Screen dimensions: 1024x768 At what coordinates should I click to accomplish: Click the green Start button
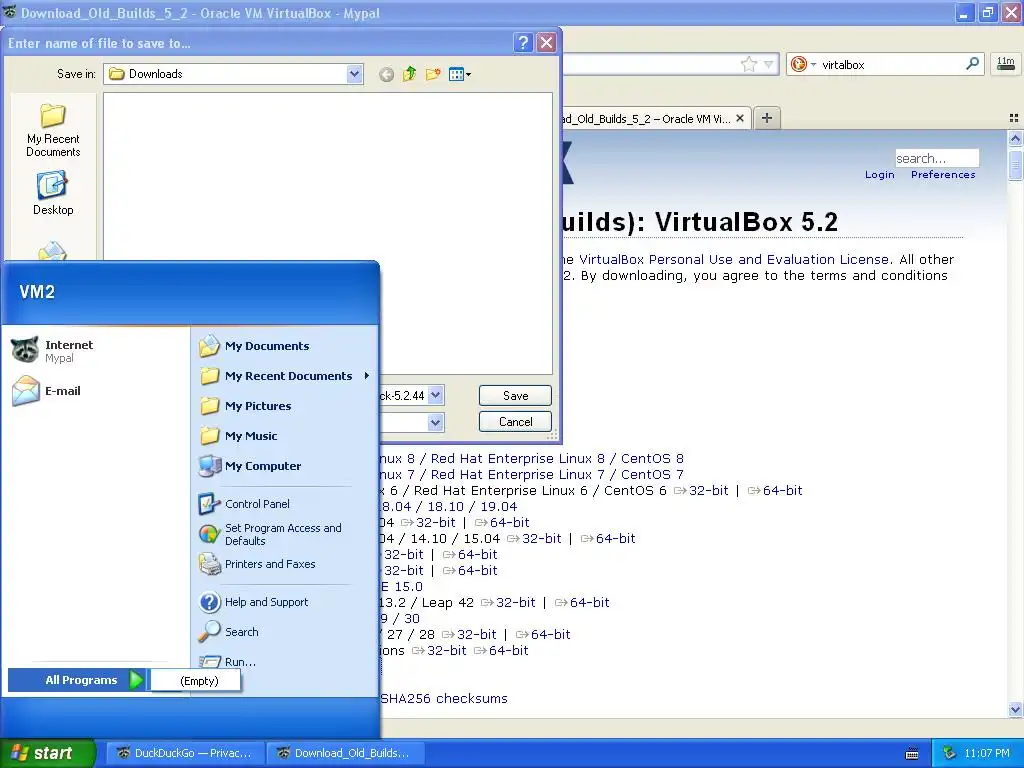click(x=47, y=753)
